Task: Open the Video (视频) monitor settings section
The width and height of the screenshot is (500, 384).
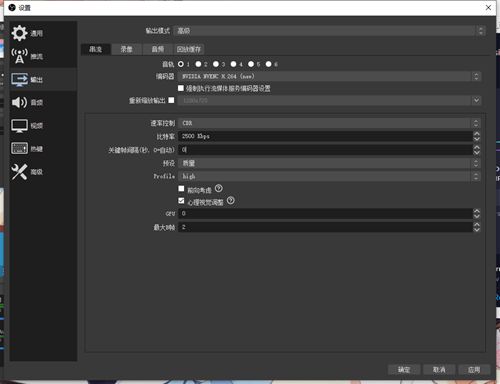Action: tap(43, 126)
